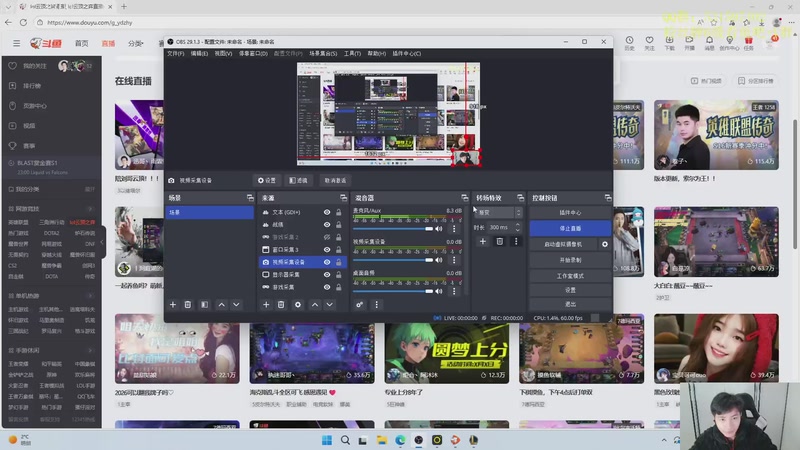Delete the selected scene with trash icon
Image resolution: width=800 pixels, height=450 pixels.
tap(188, 305)
